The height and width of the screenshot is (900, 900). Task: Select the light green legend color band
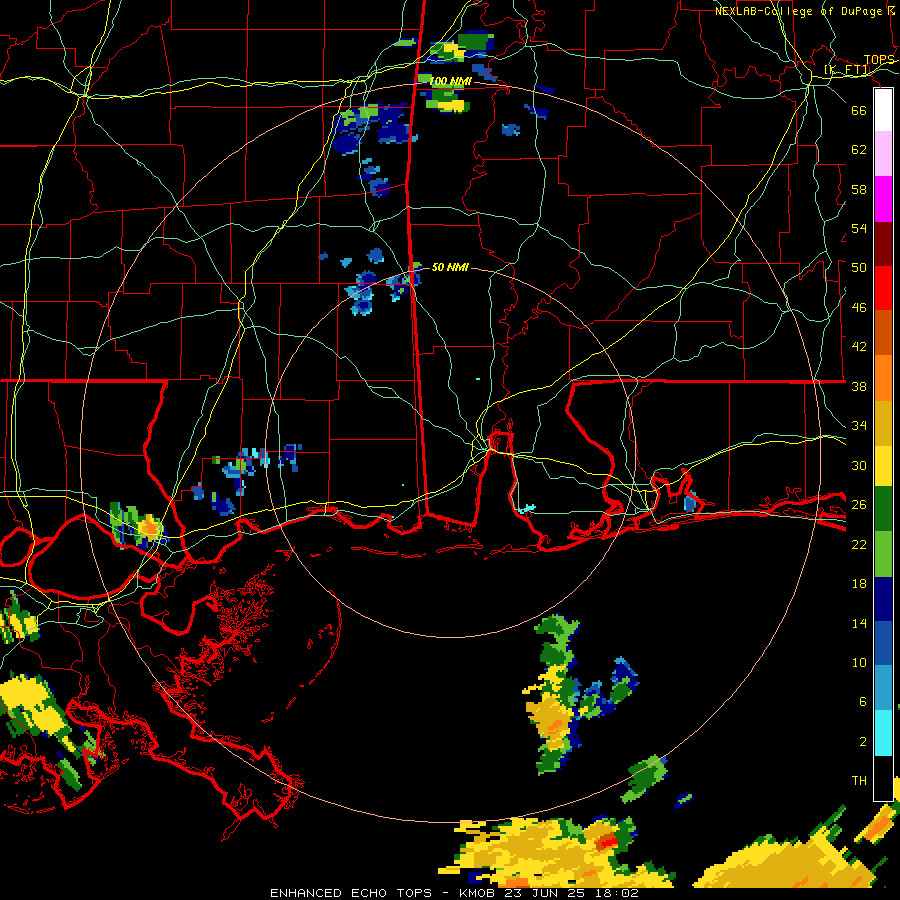coord(883,554)
